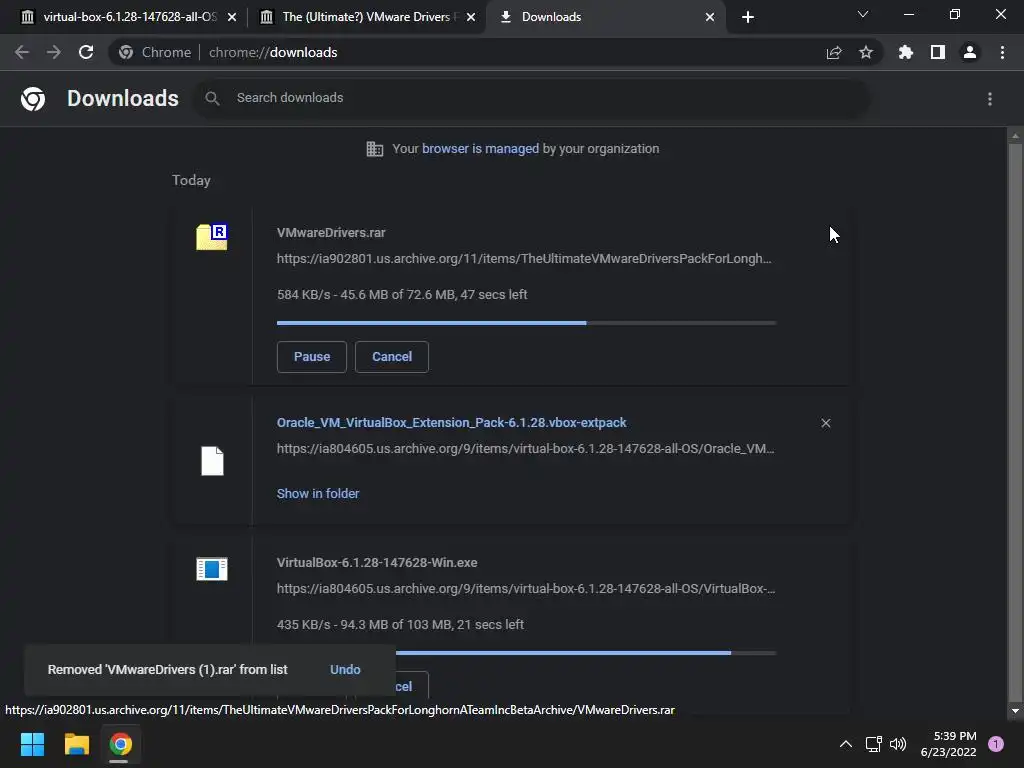Switch to The (Ultimate?) VMware Drivers tab
This screenshot has height=768, width=1024.
click(366, 17)
